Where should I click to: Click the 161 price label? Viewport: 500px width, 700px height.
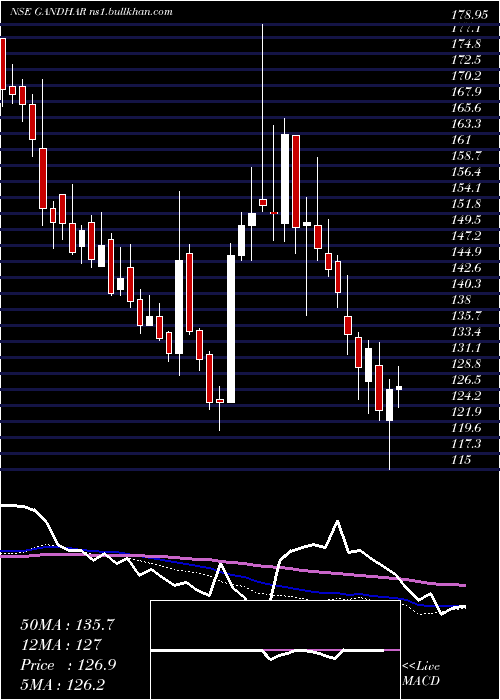461,140
